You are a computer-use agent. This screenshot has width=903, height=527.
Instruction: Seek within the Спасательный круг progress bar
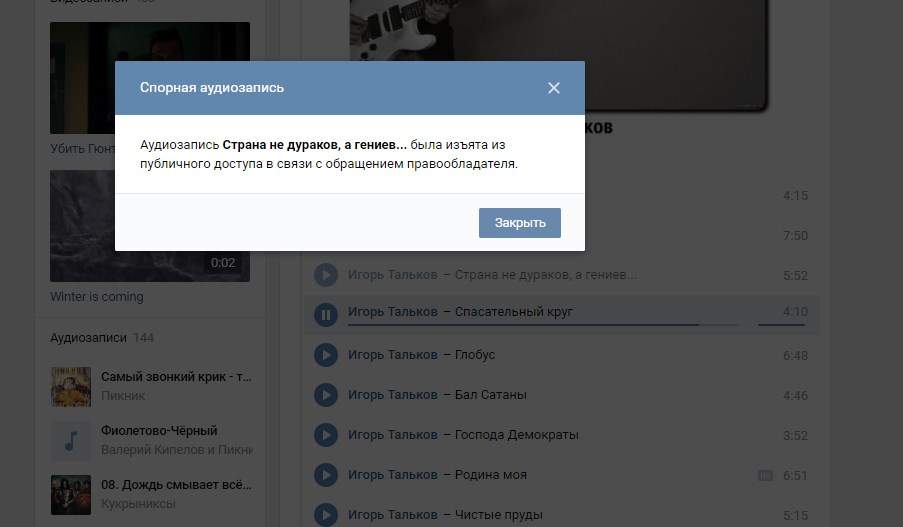point(543,325)
